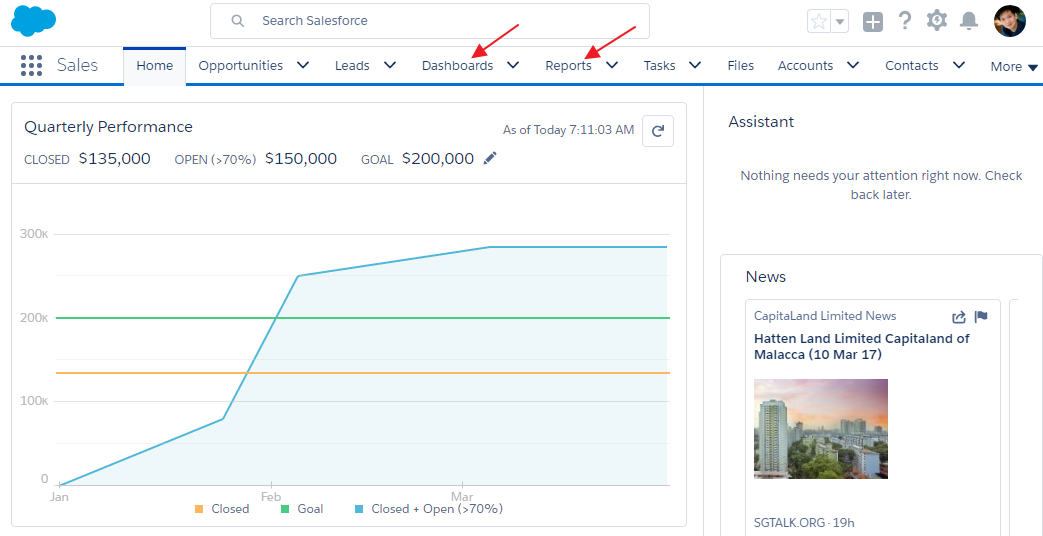Flag the CapitaLand news article

tap(981, 317)
